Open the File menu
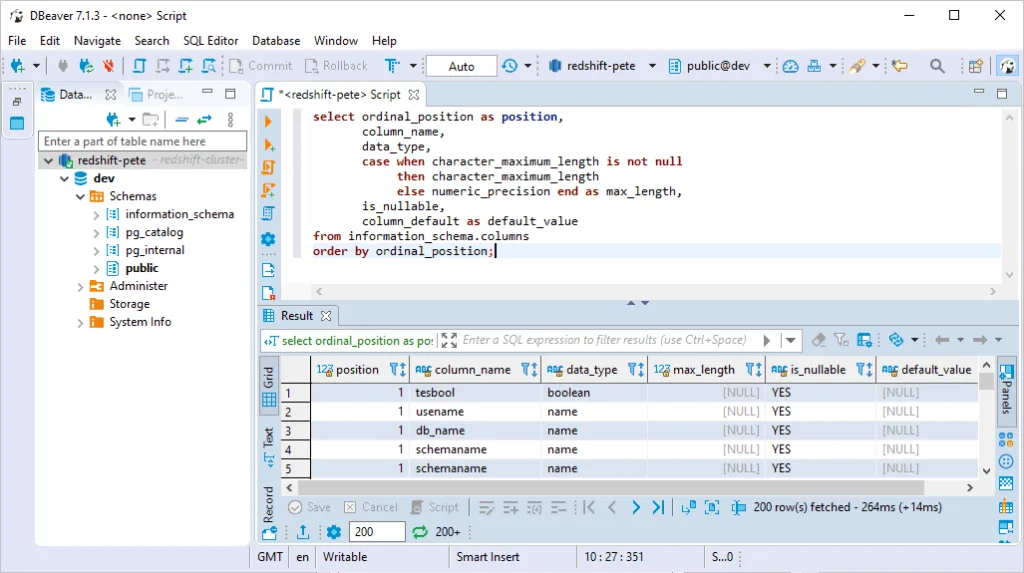This screenshot has height=573, width=1024. (x=17, y=41)
